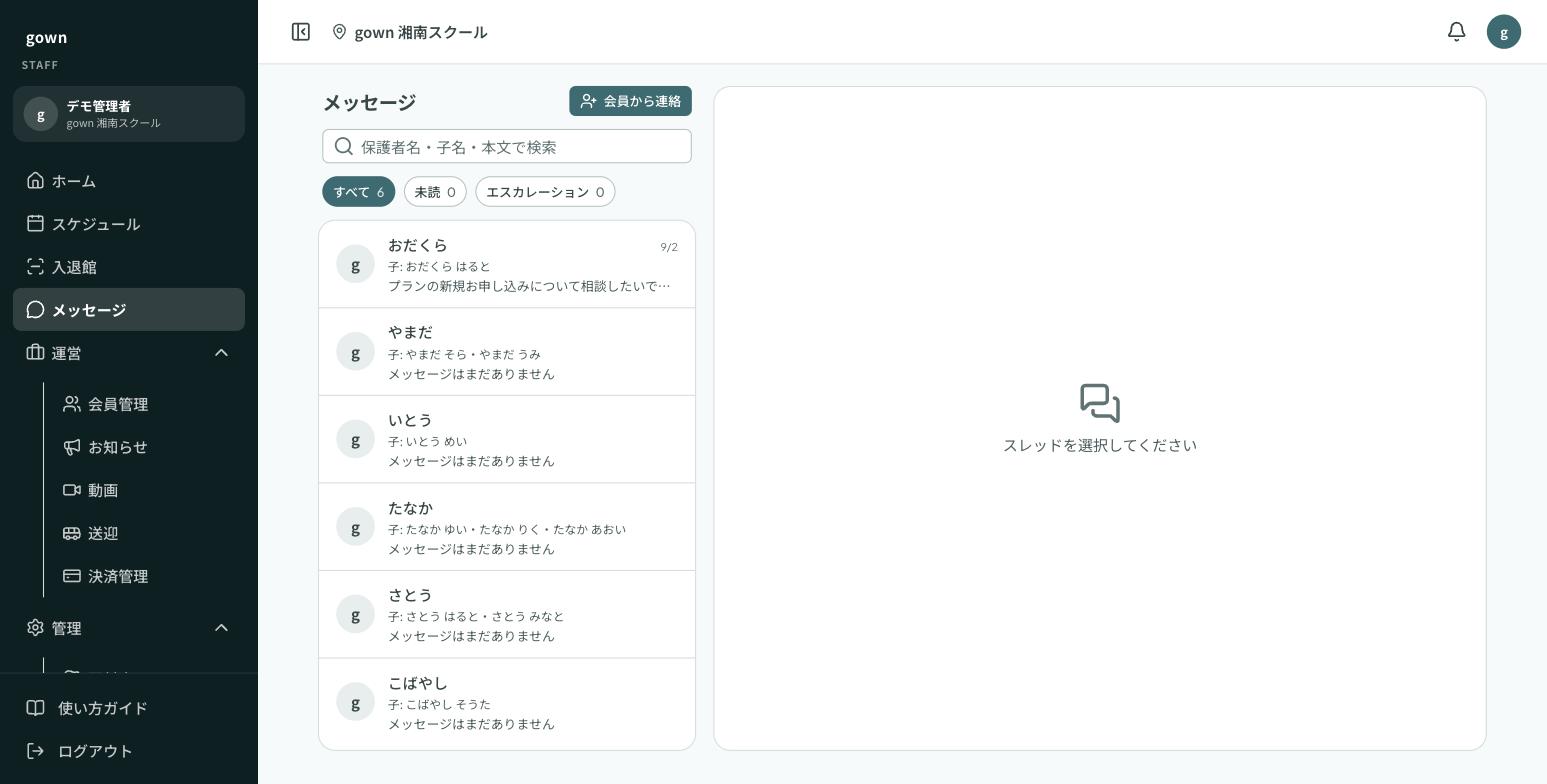Open the いとう message thread
Screen dimensions: 1547x784
click(507, 440)
